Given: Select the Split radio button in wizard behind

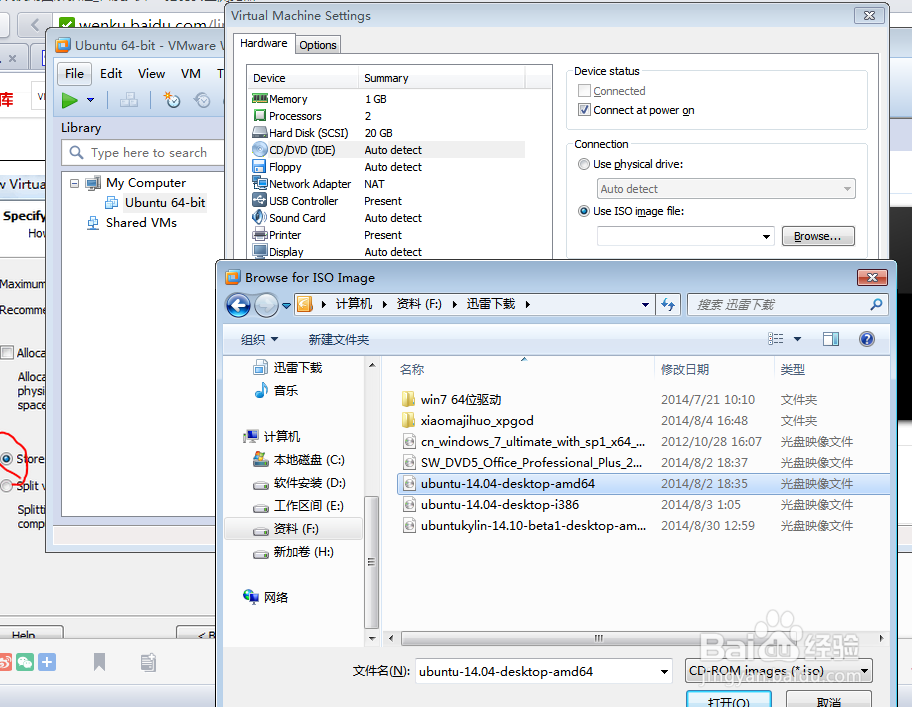Looking at the screenshot, I should pos(6,486).
